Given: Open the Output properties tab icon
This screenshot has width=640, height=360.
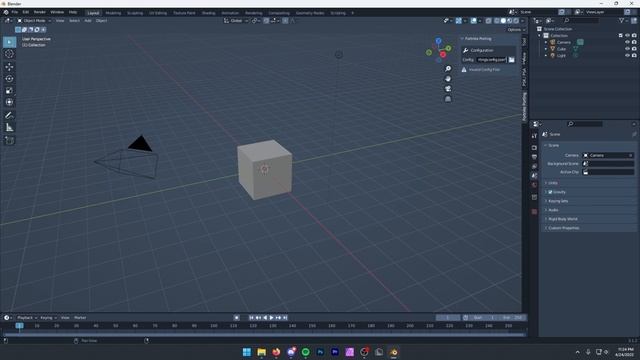Looking at the screenshot, I should coord(534,157).
